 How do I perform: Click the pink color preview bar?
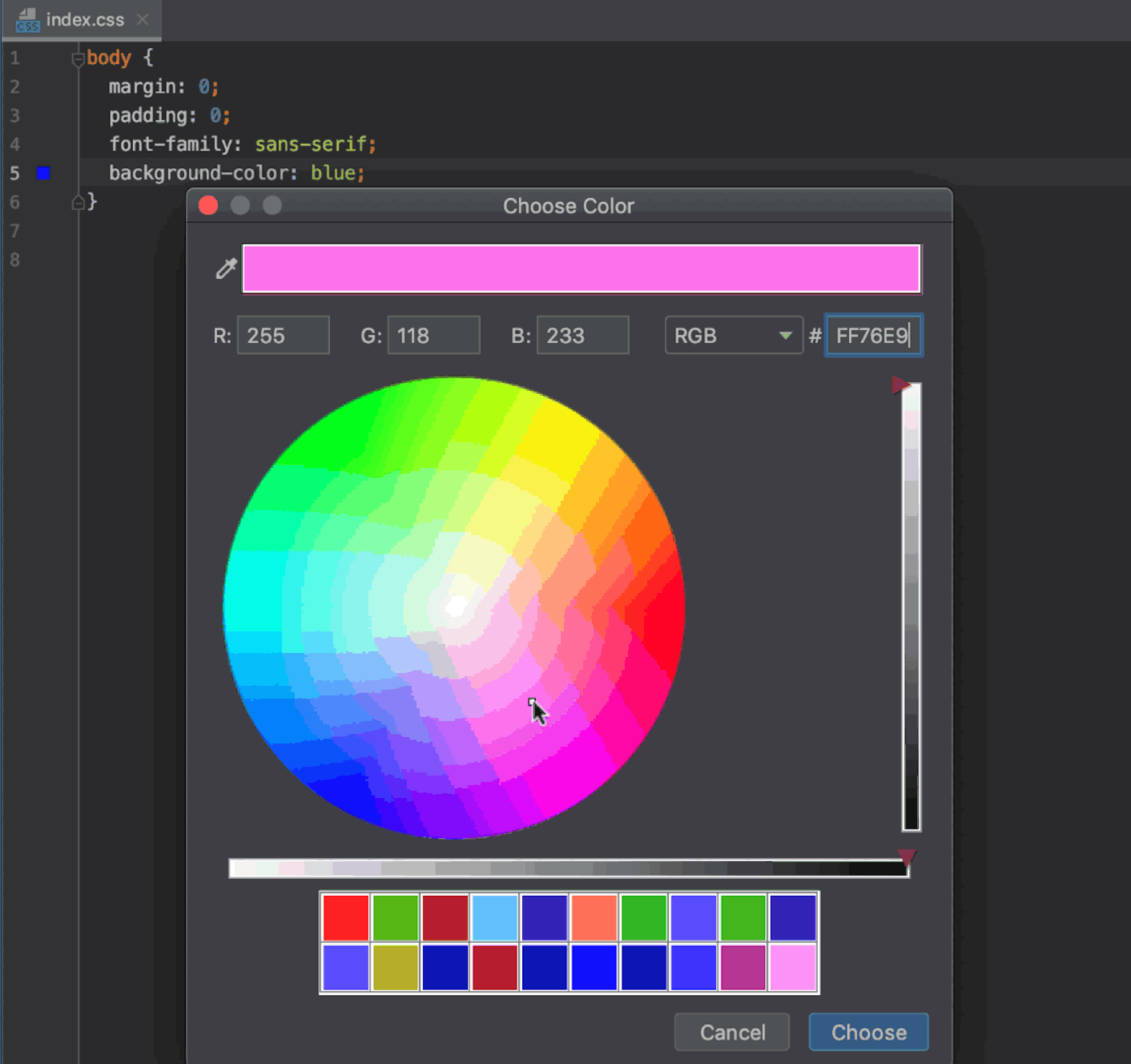pyautogui.click(x=582, y=268)
